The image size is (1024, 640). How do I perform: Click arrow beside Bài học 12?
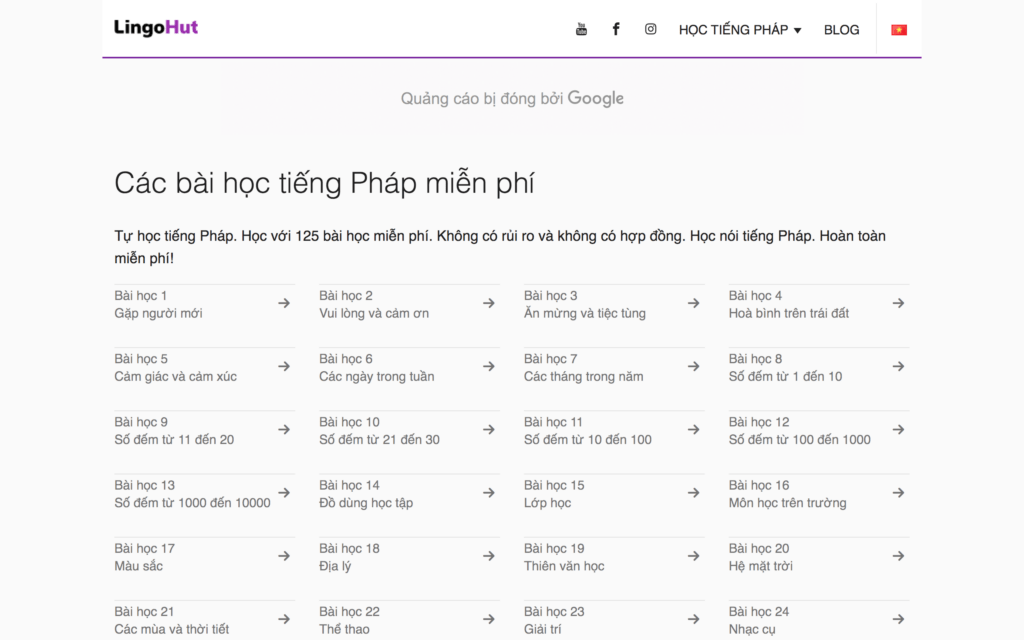(899, 430)
